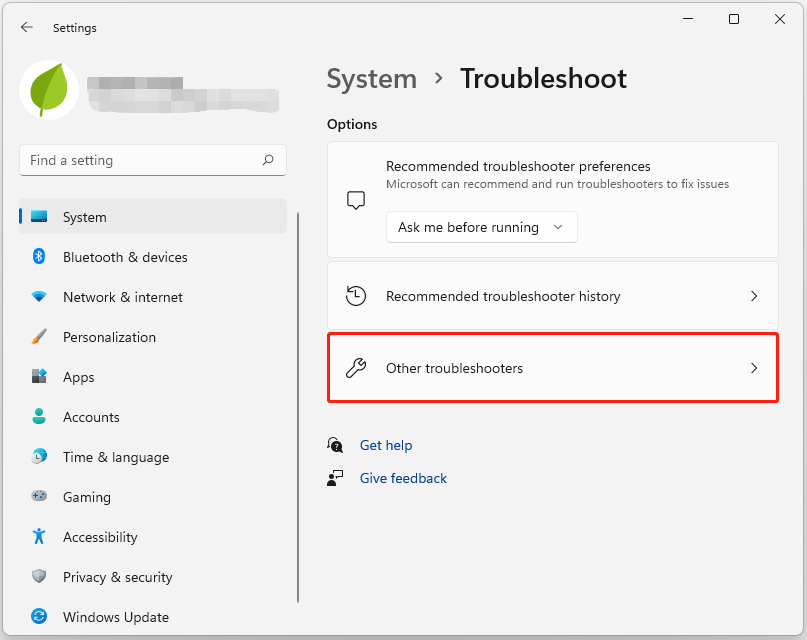Click the breadcrumb separator chevron
Image resolution: width=807 pixels, height=640 pixels.
[438, 78]
